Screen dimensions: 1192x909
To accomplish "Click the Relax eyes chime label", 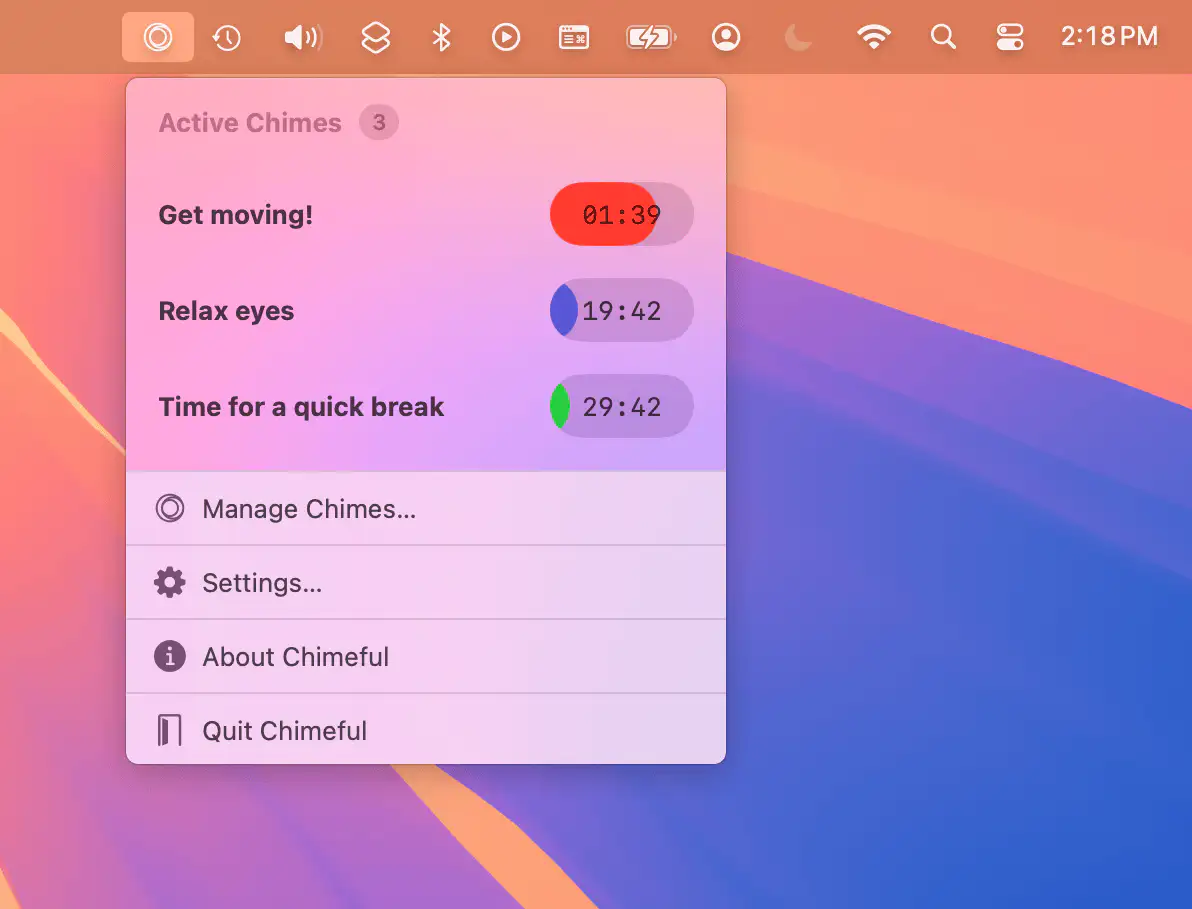I will tap(226, 311).
